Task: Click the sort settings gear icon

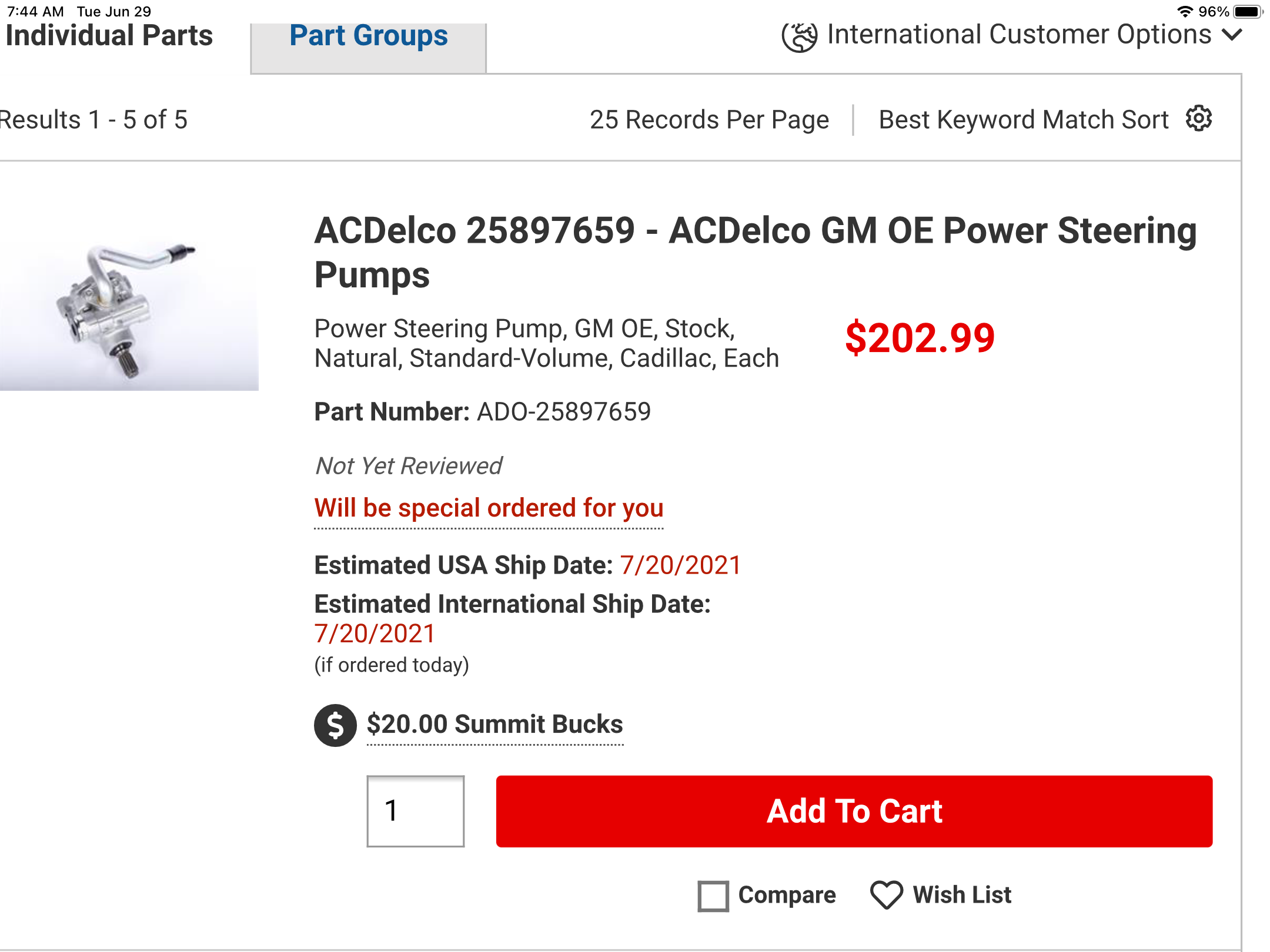Action: 1199,119
